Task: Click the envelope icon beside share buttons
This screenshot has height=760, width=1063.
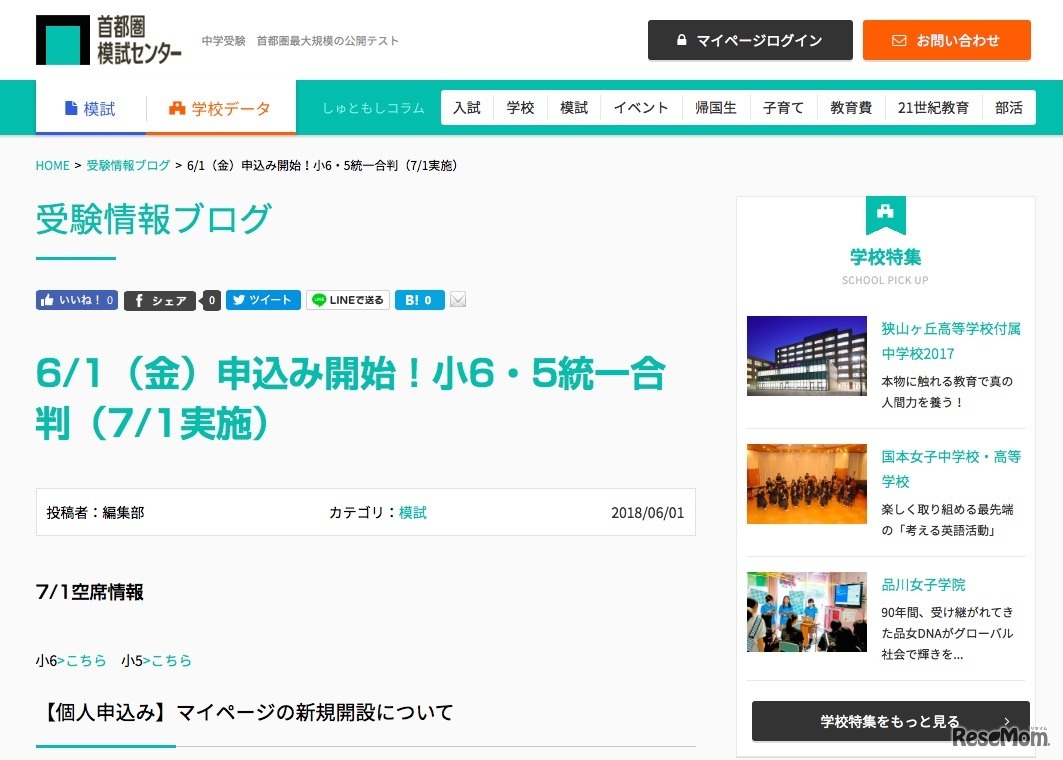Action: 457,298
